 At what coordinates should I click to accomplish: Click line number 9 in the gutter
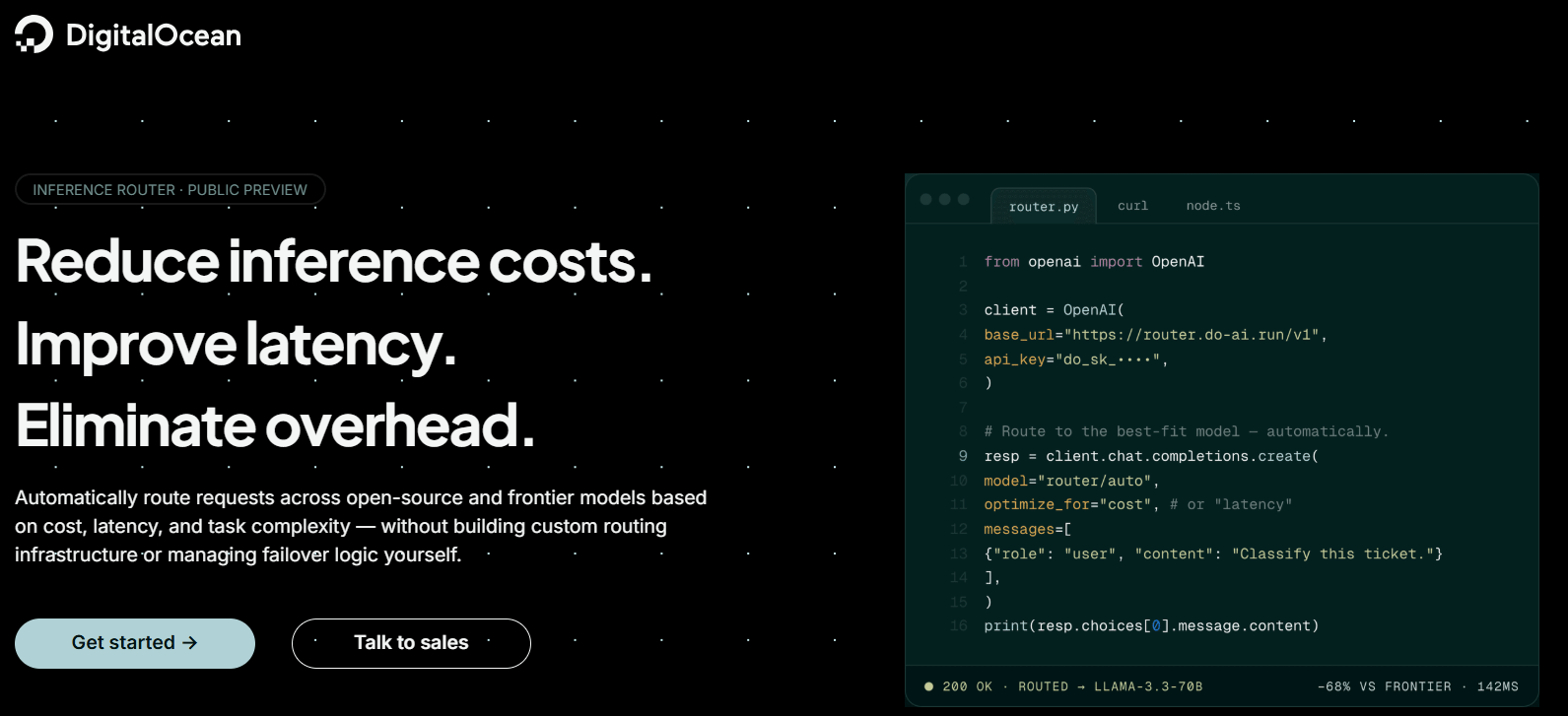click(x=963, y=456)
